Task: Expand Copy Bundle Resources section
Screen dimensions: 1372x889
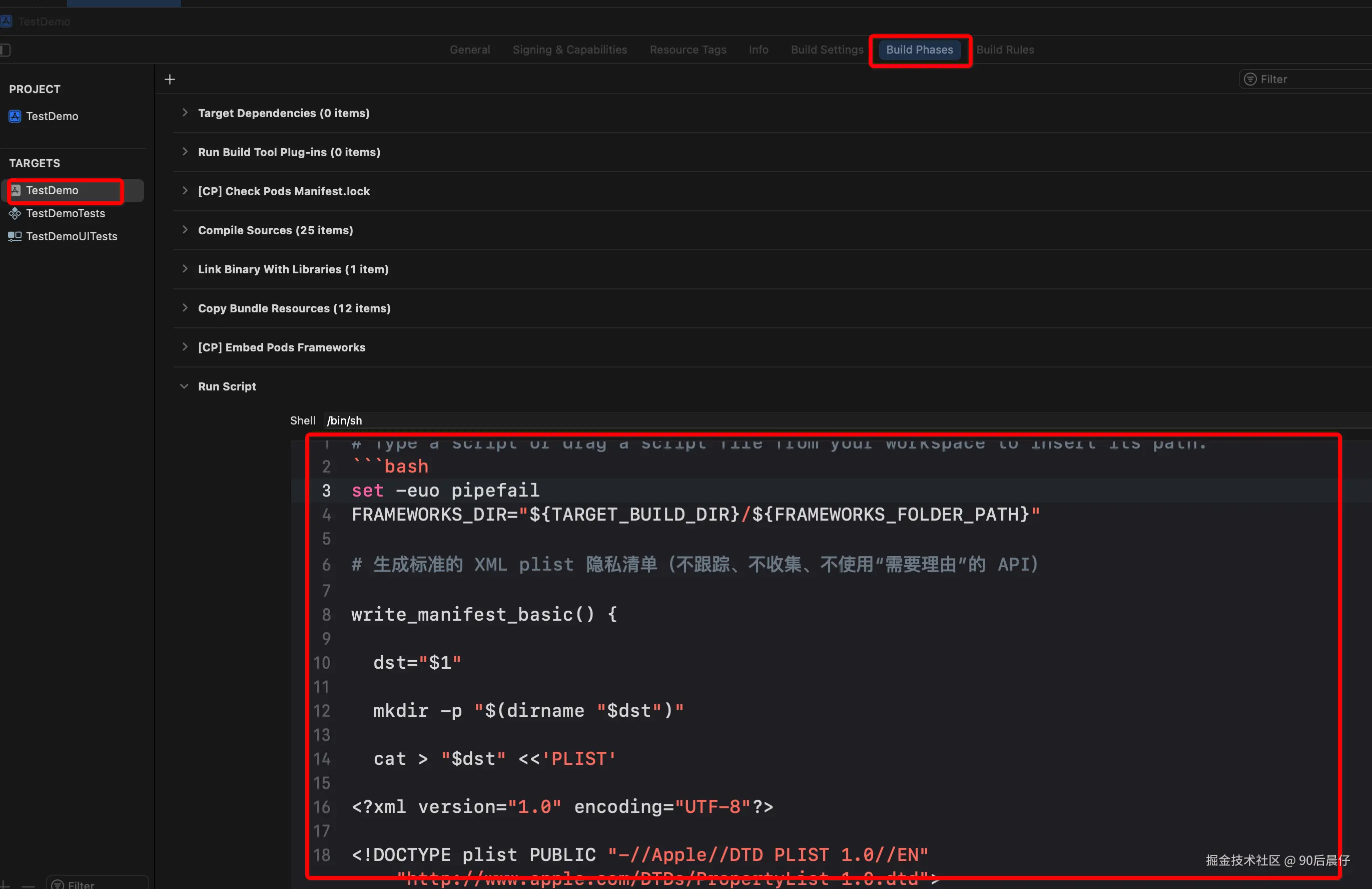Action: tap(185, 308)
